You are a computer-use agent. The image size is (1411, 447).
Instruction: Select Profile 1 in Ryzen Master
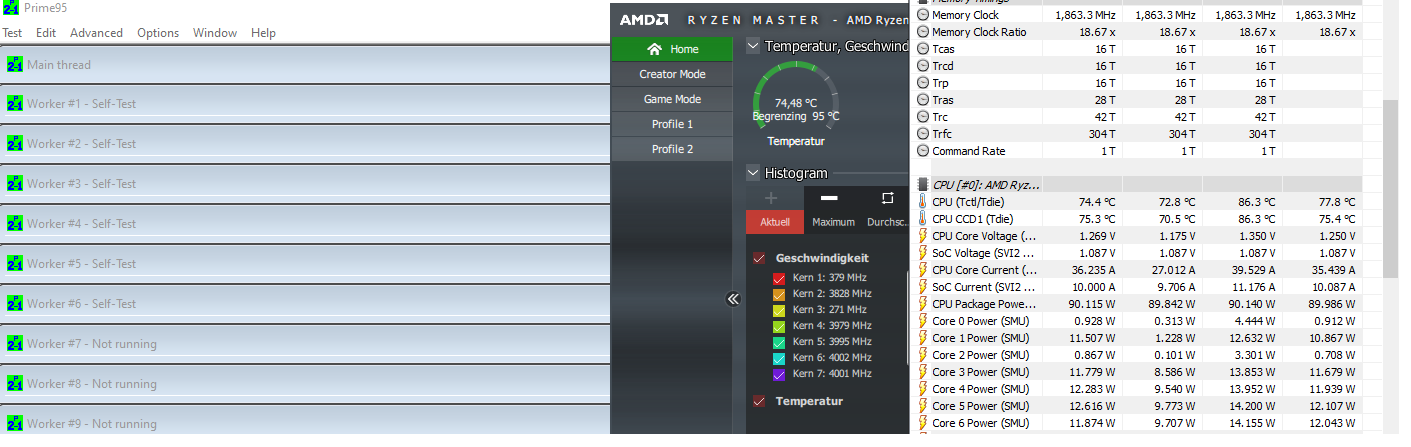coord(672,124)
